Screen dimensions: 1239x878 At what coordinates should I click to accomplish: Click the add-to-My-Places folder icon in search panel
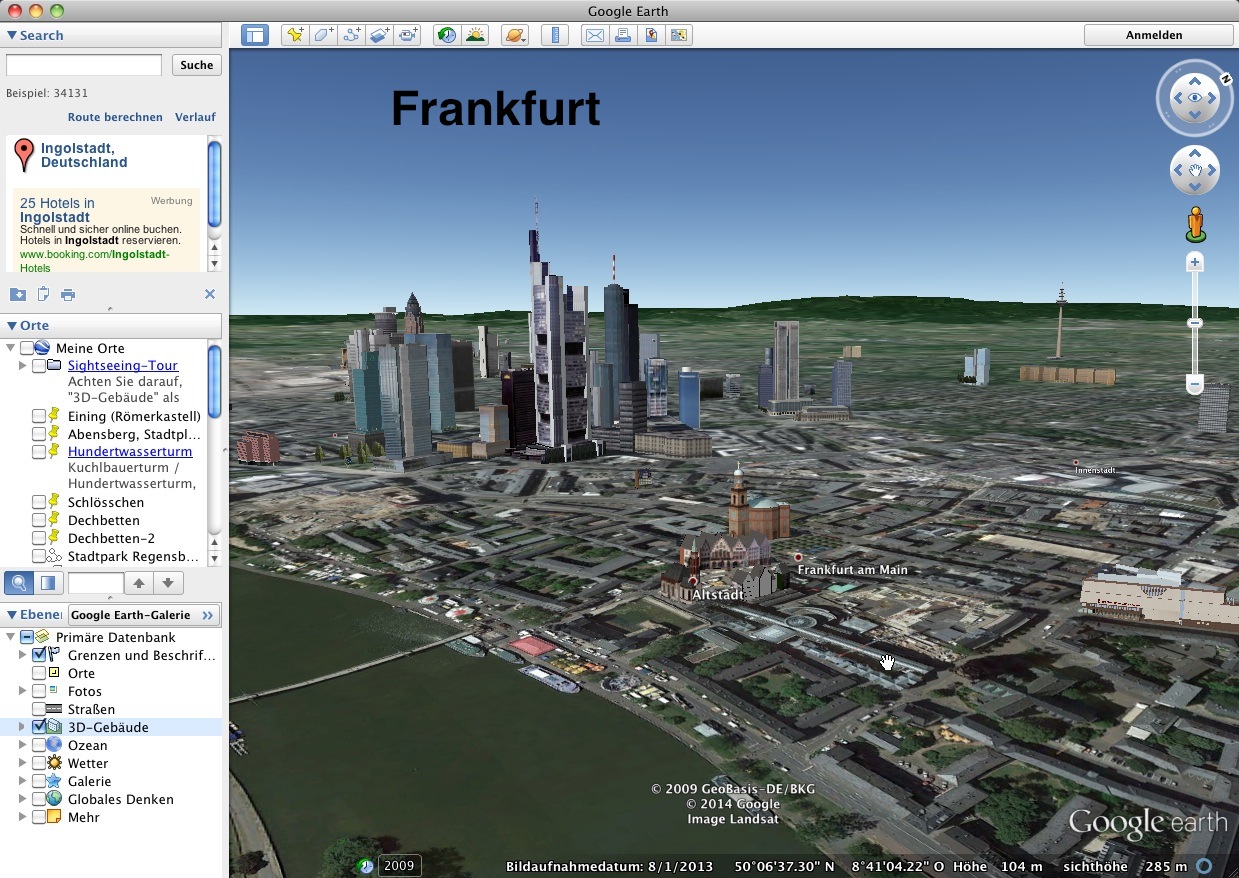17,294
